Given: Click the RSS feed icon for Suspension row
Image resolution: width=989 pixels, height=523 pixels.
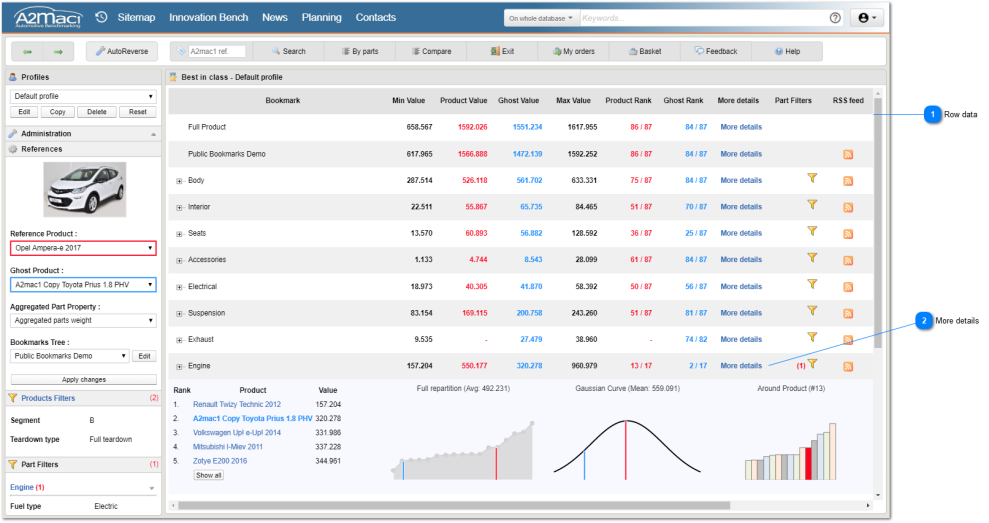Looking at the screenshot, I should [848, 314].
